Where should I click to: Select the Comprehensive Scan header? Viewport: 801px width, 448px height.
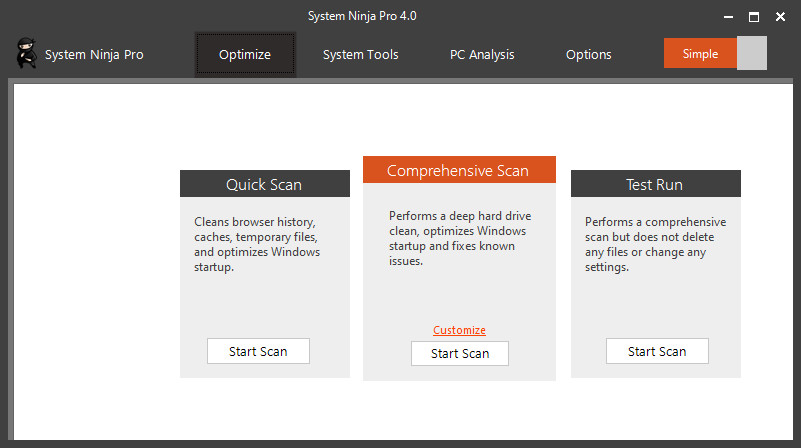point(459,170)
